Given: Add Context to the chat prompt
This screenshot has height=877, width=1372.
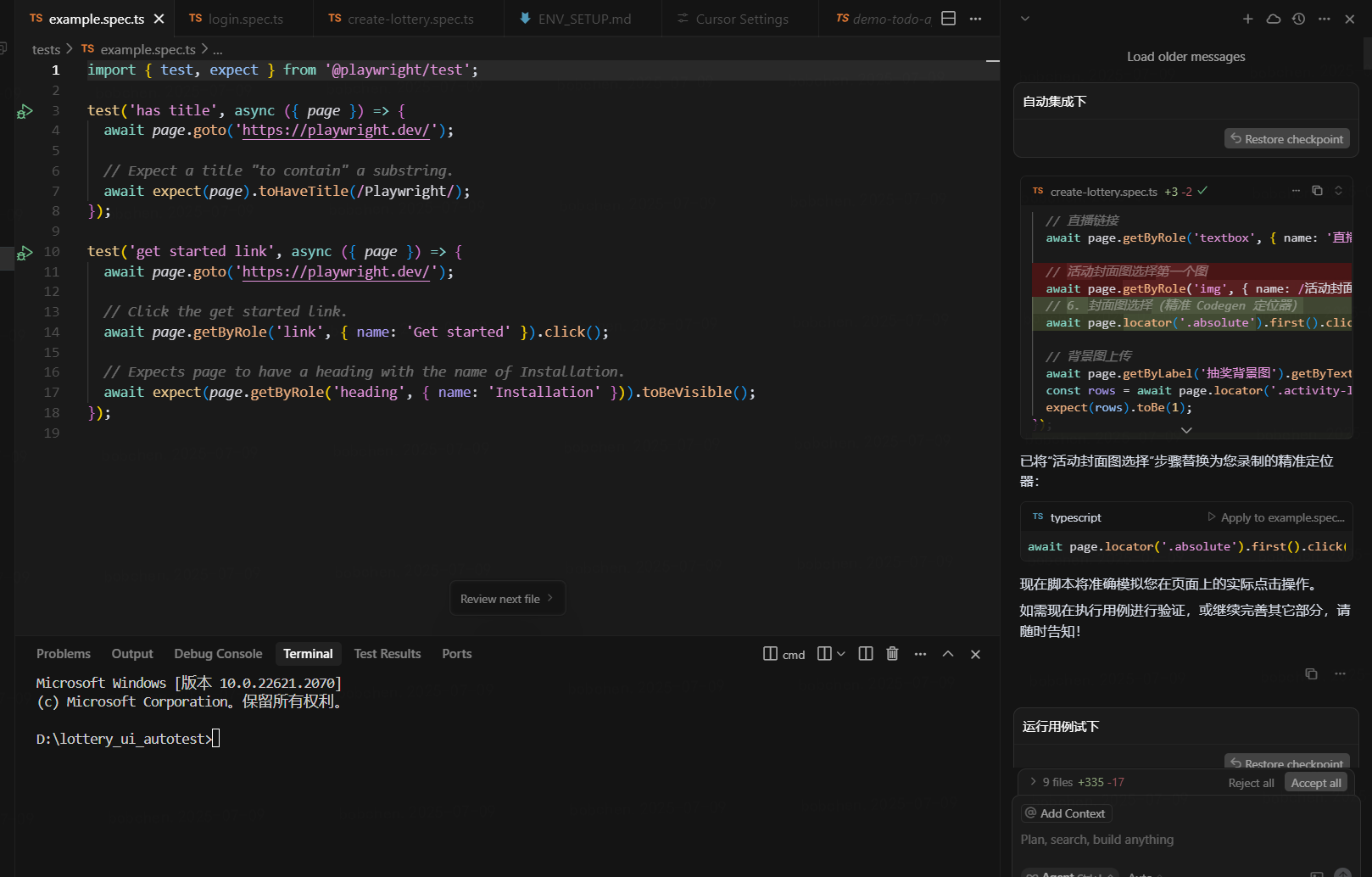Looking at the screenshot, I should pos(1066,813).
